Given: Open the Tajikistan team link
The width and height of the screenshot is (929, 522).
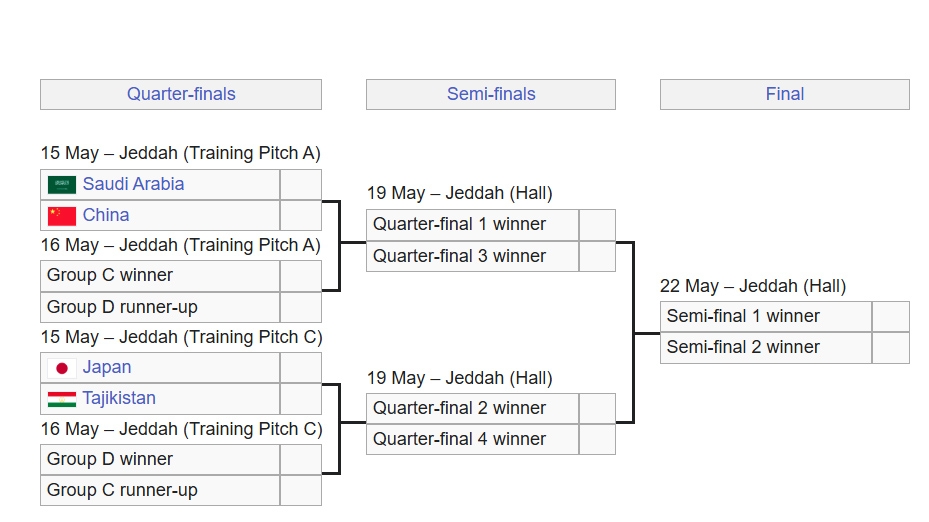Looking at the screenshot, I should 119,398.
